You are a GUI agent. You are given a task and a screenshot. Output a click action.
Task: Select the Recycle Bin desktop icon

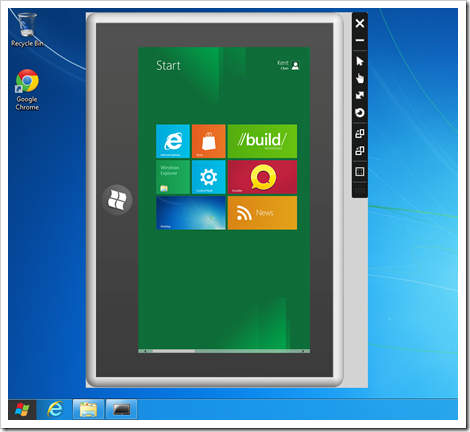pos(27,29)
